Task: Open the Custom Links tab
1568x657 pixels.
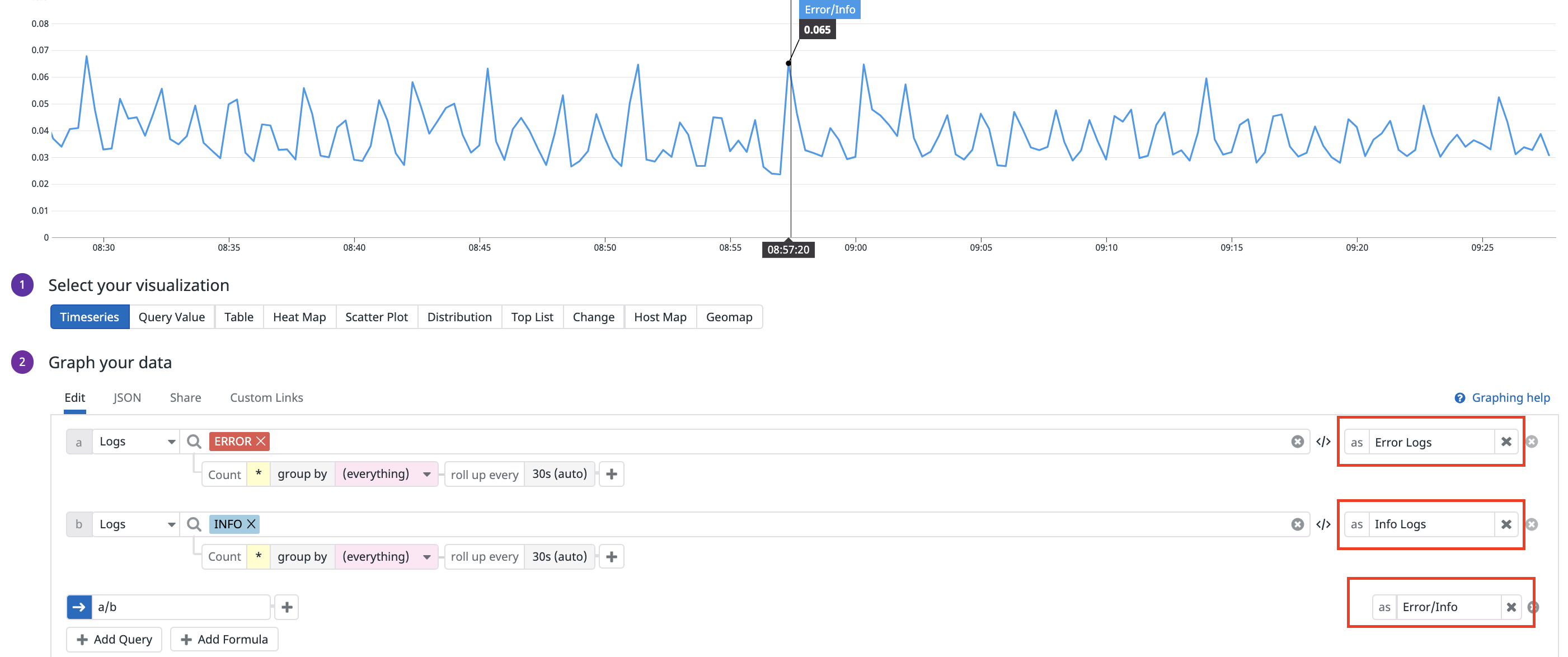Action: 266,397
